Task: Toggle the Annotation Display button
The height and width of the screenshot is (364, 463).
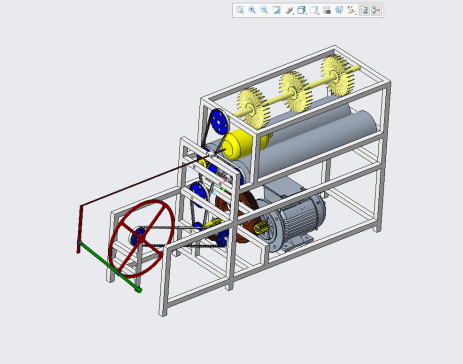Action: [364, 10]
